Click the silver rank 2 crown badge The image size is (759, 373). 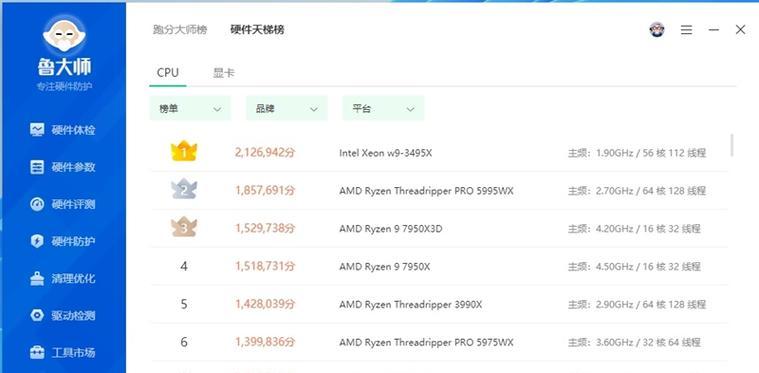(x=184, y=189)
